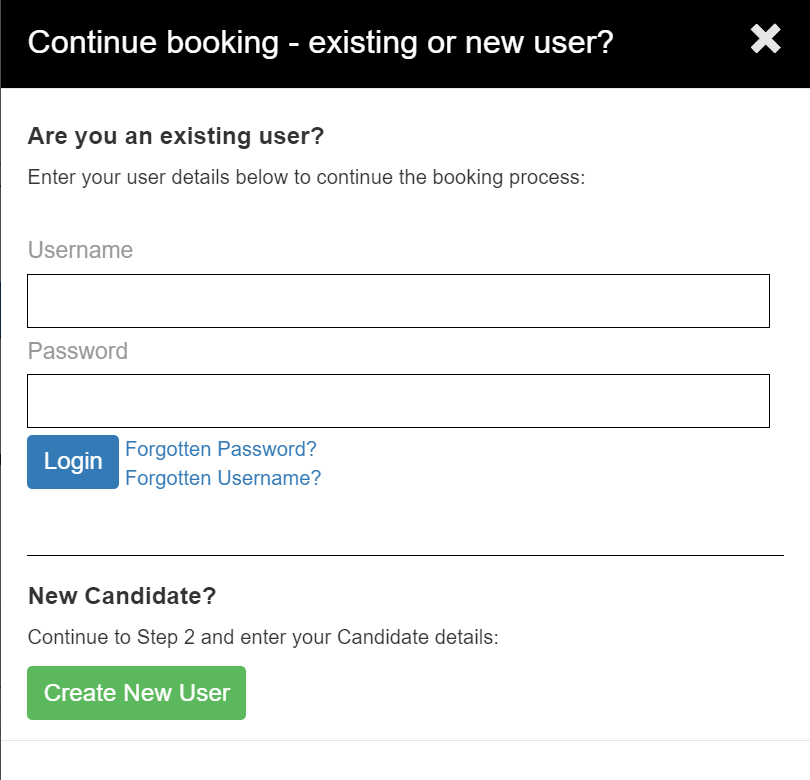Open the Forgotten Password? link
810x780 pixels.
pyautogui.click(x=221, y=449)
